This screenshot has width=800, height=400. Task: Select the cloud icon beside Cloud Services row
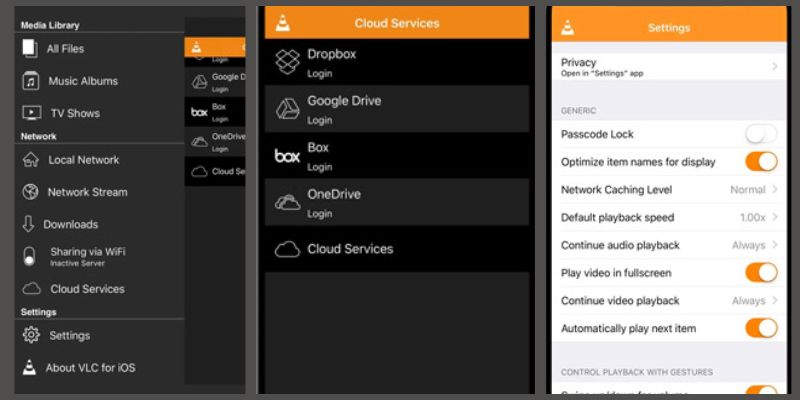287,249
